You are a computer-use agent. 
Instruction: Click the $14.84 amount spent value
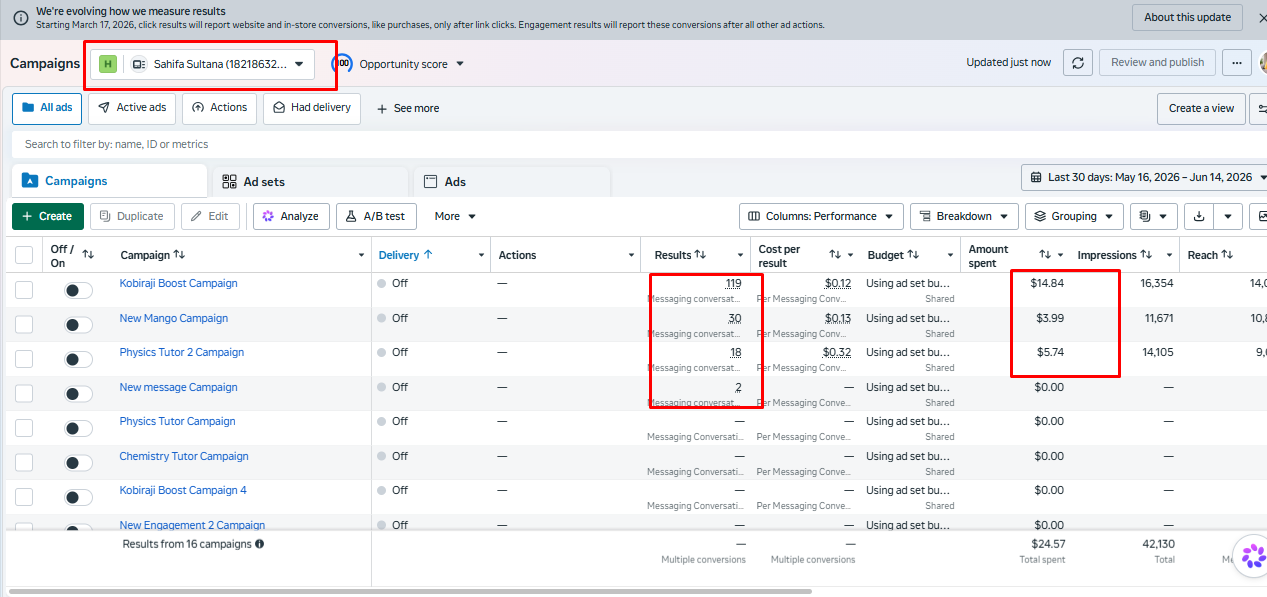point(1047,284)
